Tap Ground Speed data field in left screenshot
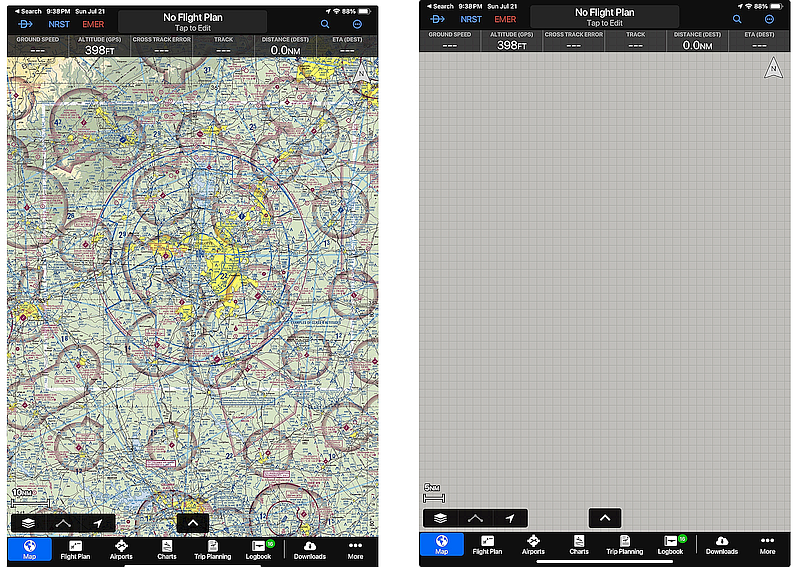800x567 pixels. [x=38, y=45]
